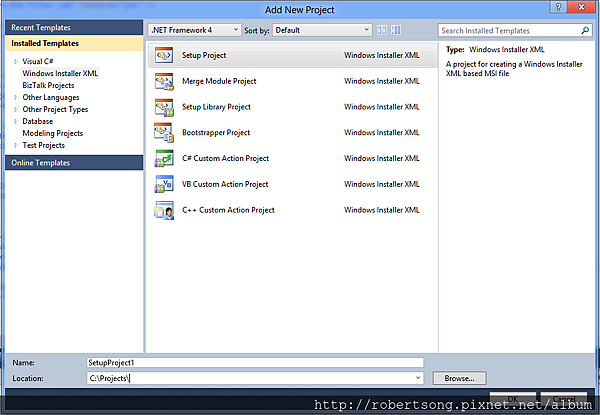Click the 'Merge Module Project' template name
This screenshot has height=415, width=600.
[219, 81]
